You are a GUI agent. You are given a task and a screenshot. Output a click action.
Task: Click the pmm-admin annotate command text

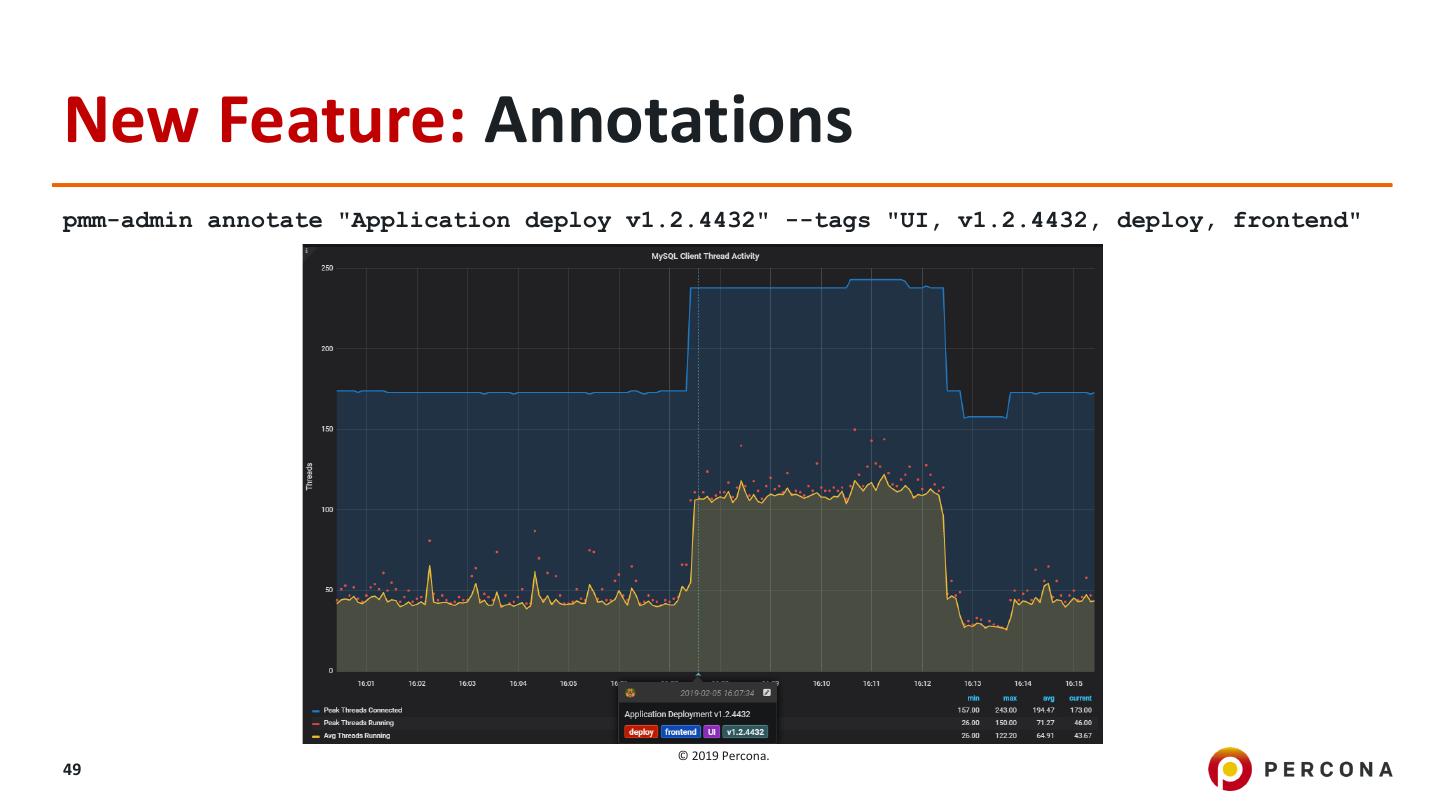(712, 221)
